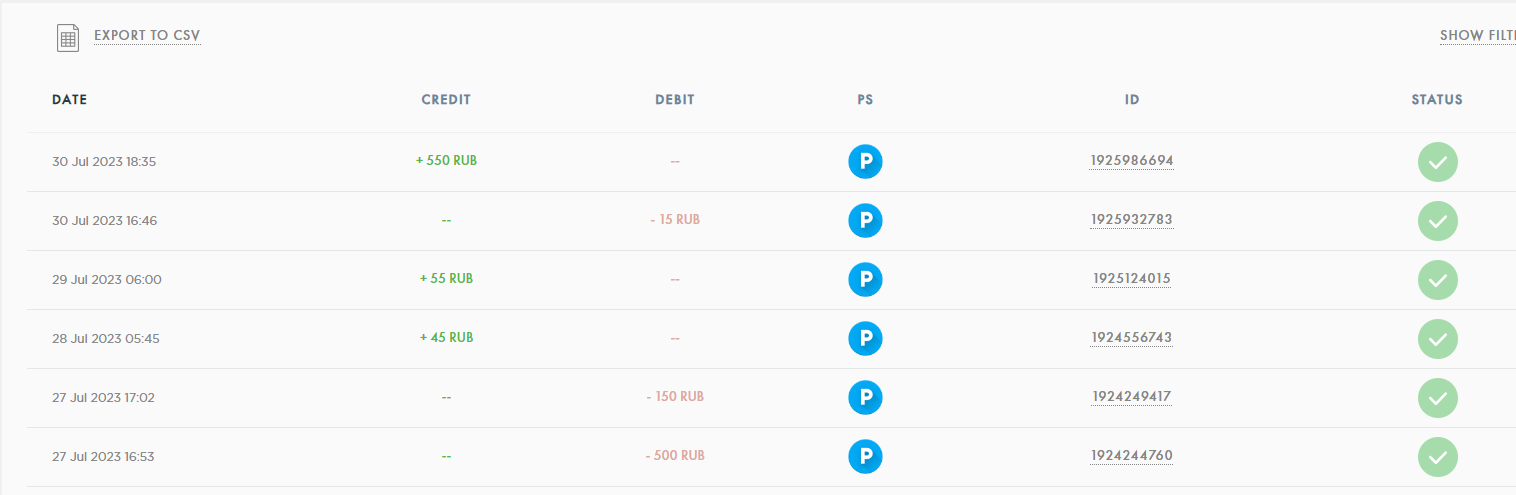Sort the table by Date column
The image size is (1516, 495).
70,100
